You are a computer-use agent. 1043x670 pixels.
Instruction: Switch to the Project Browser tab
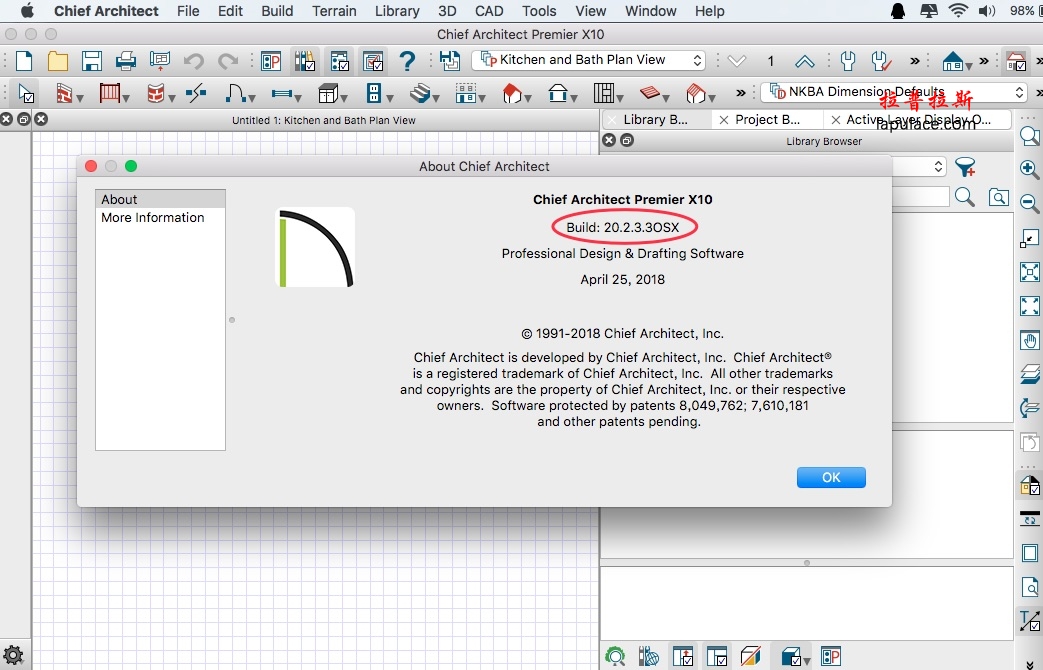tap(767, 119)
